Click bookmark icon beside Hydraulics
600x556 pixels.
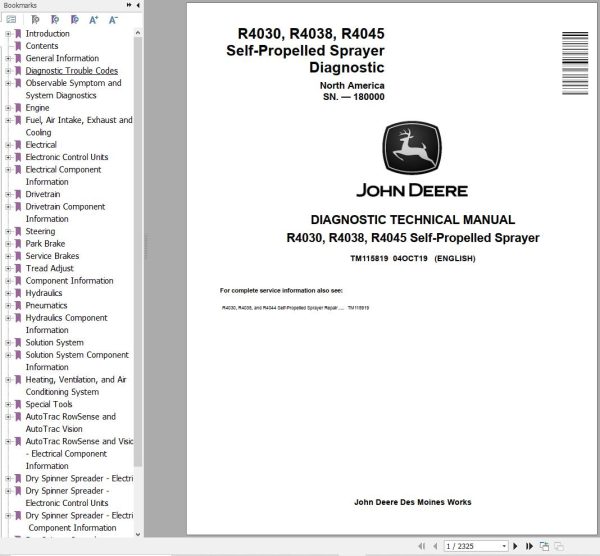point(18,293)
